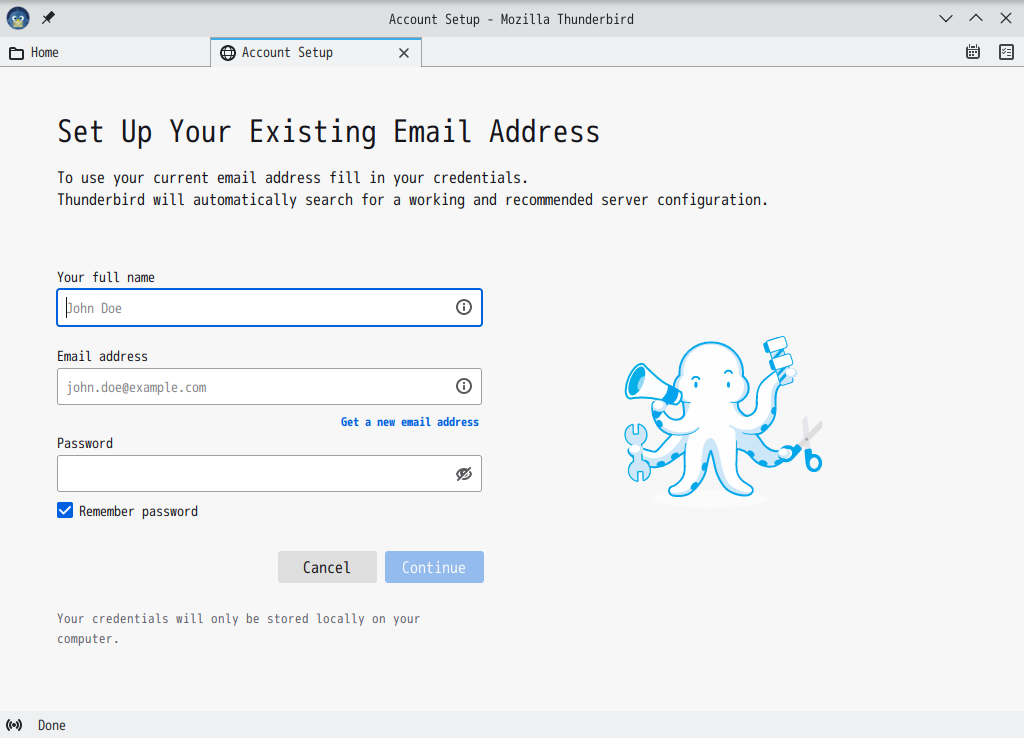Click the Cancel button
The height and width of the screenshot is (738, 1024).
pos(327,567)
